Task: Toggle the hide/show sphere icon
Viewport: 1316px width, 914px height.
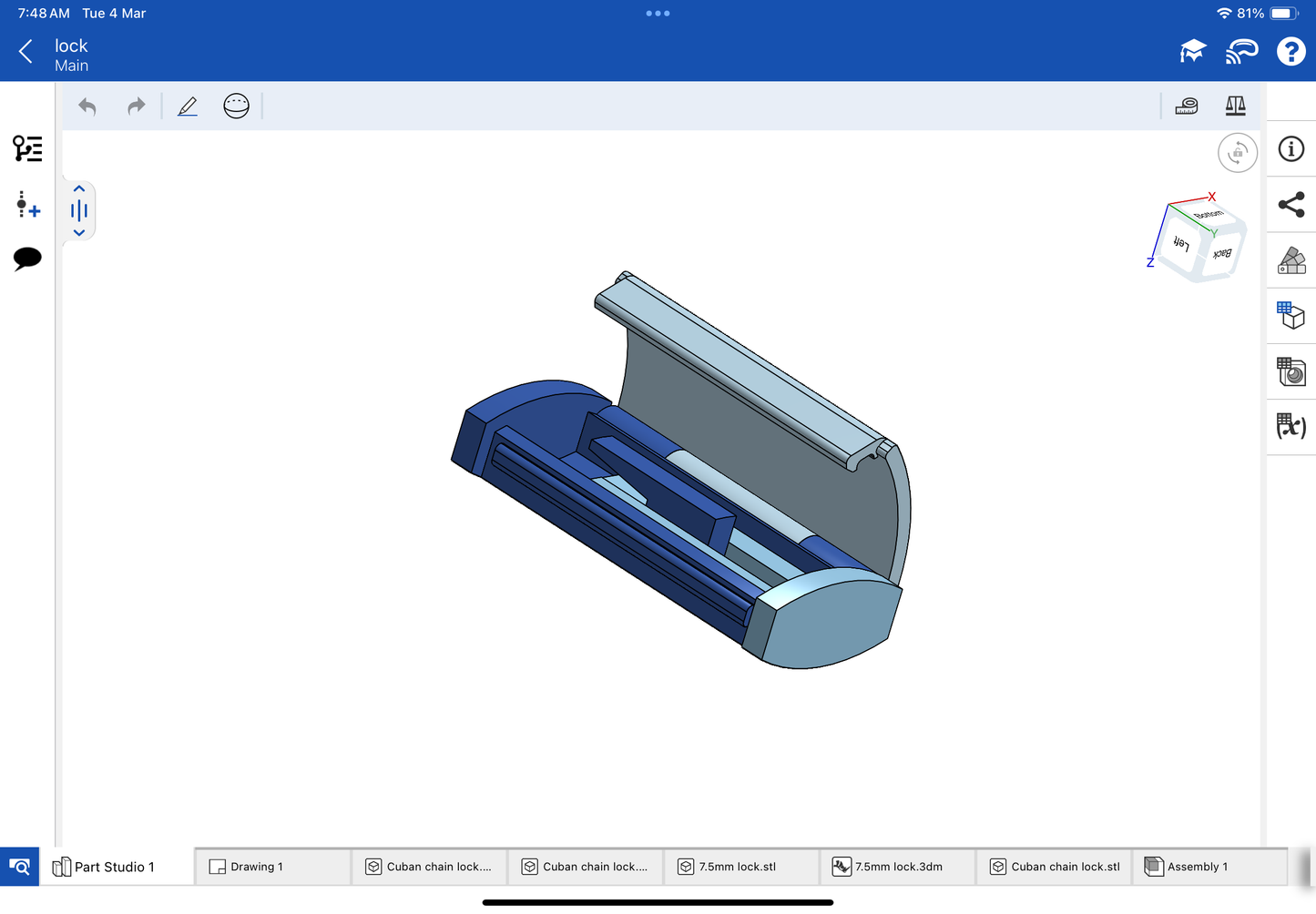Action: (x=236, y=107)
